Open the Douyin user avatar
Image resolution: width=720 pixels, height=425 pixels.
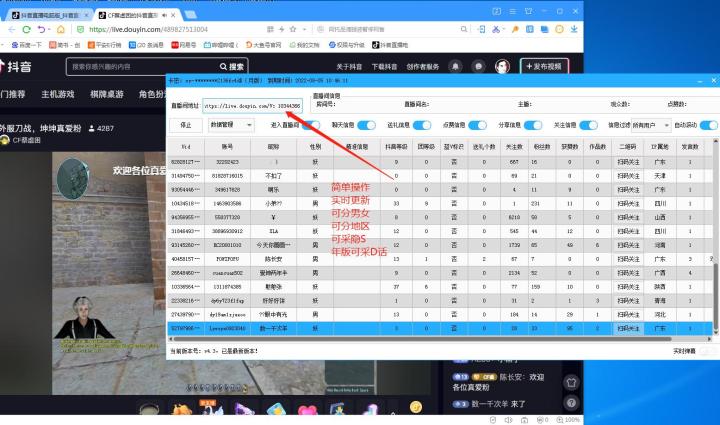click(502, 67)
